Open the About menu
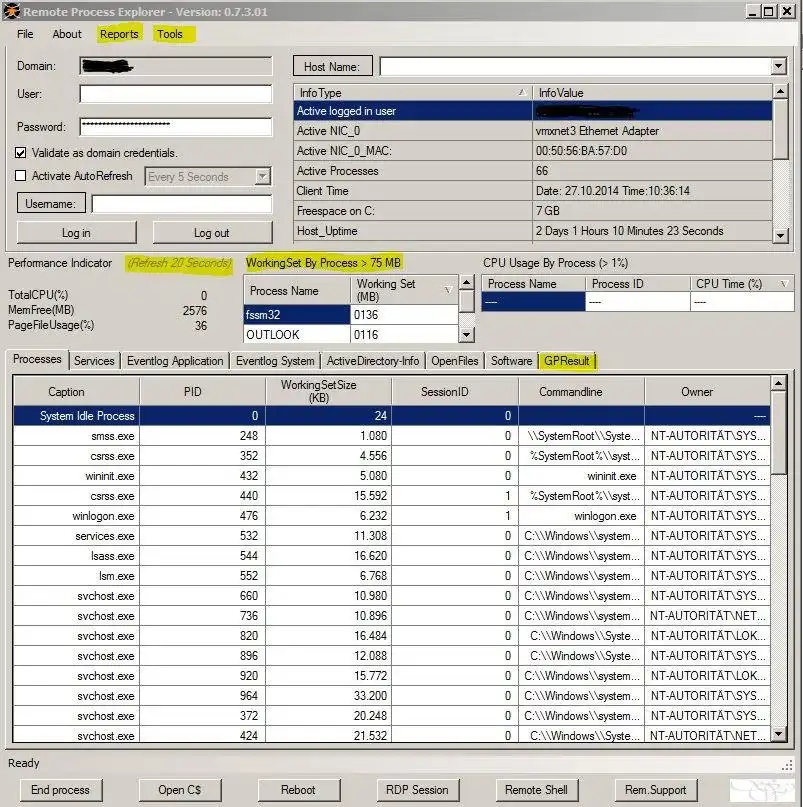 [x=67, y=34]
